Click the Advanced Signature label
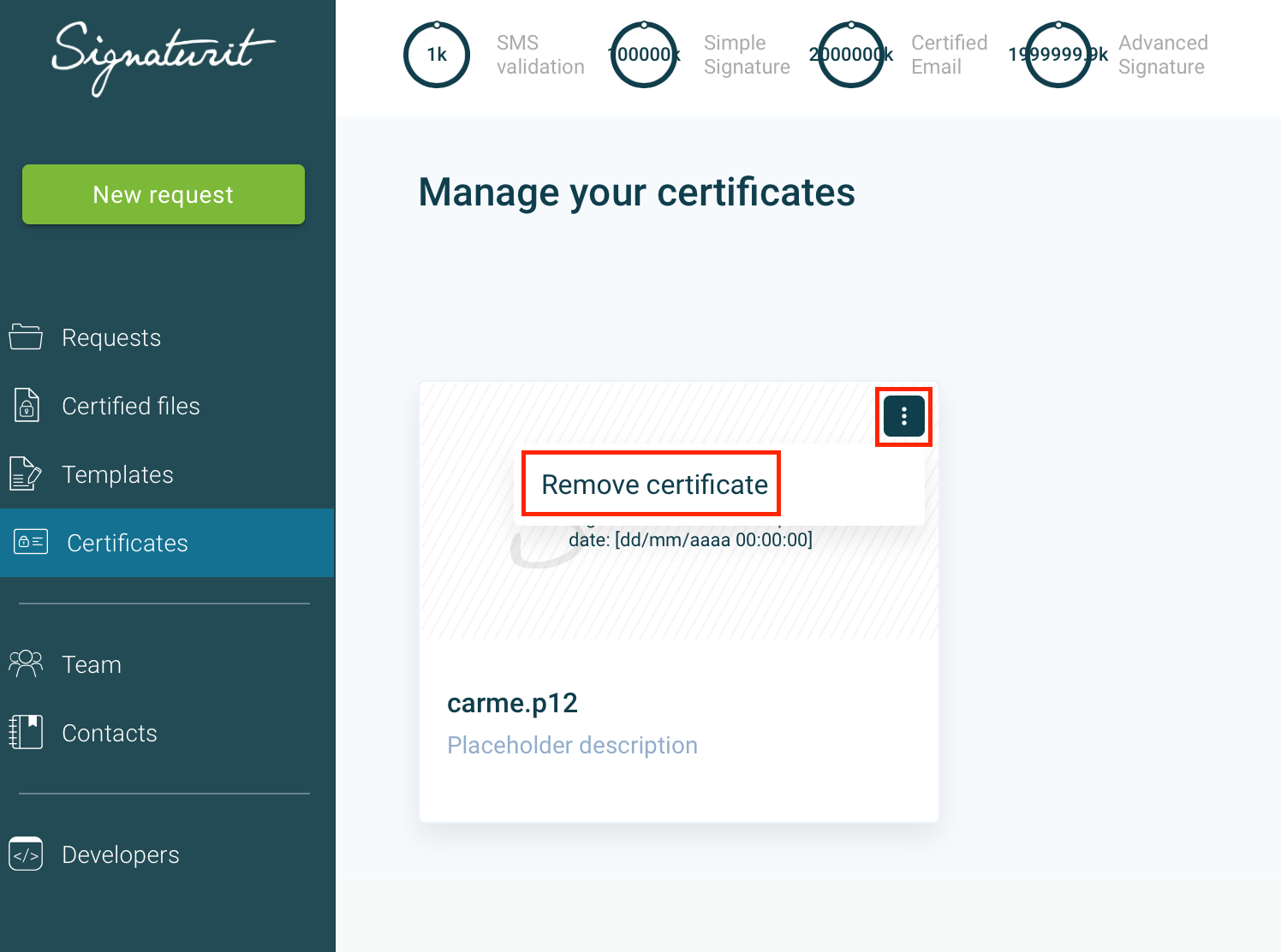 pos(1162,55)
